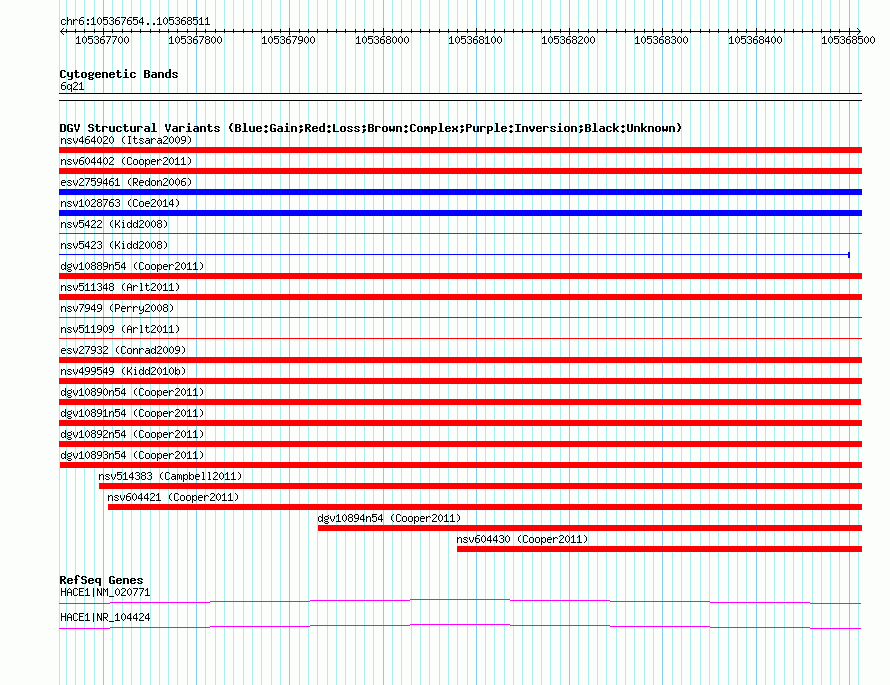Open the nsv604402 (Cooper2011) variant label

[x=126, y=161]
